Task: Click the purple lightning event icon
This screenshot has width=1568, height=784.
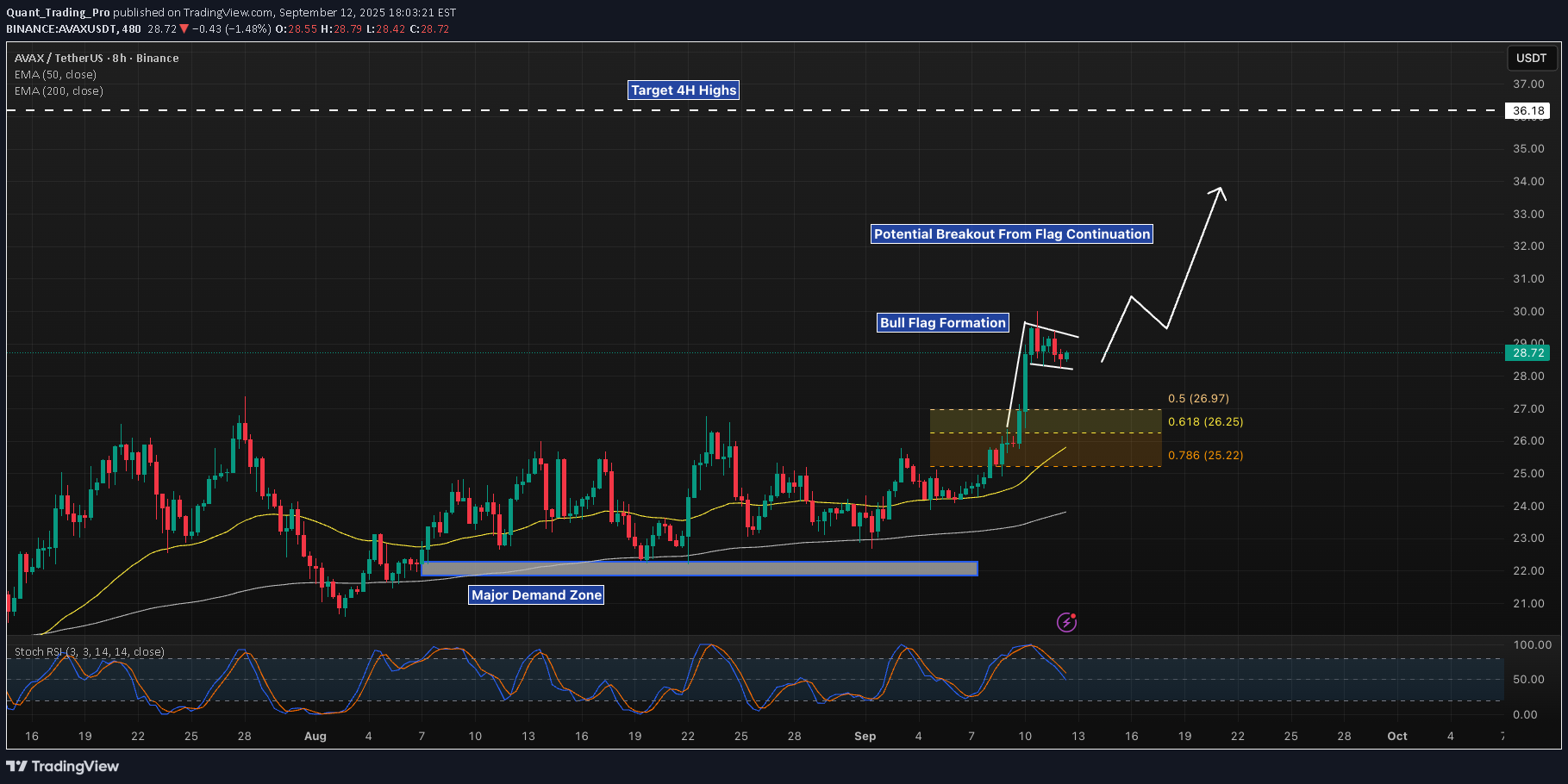Action: click(1066, 622)
